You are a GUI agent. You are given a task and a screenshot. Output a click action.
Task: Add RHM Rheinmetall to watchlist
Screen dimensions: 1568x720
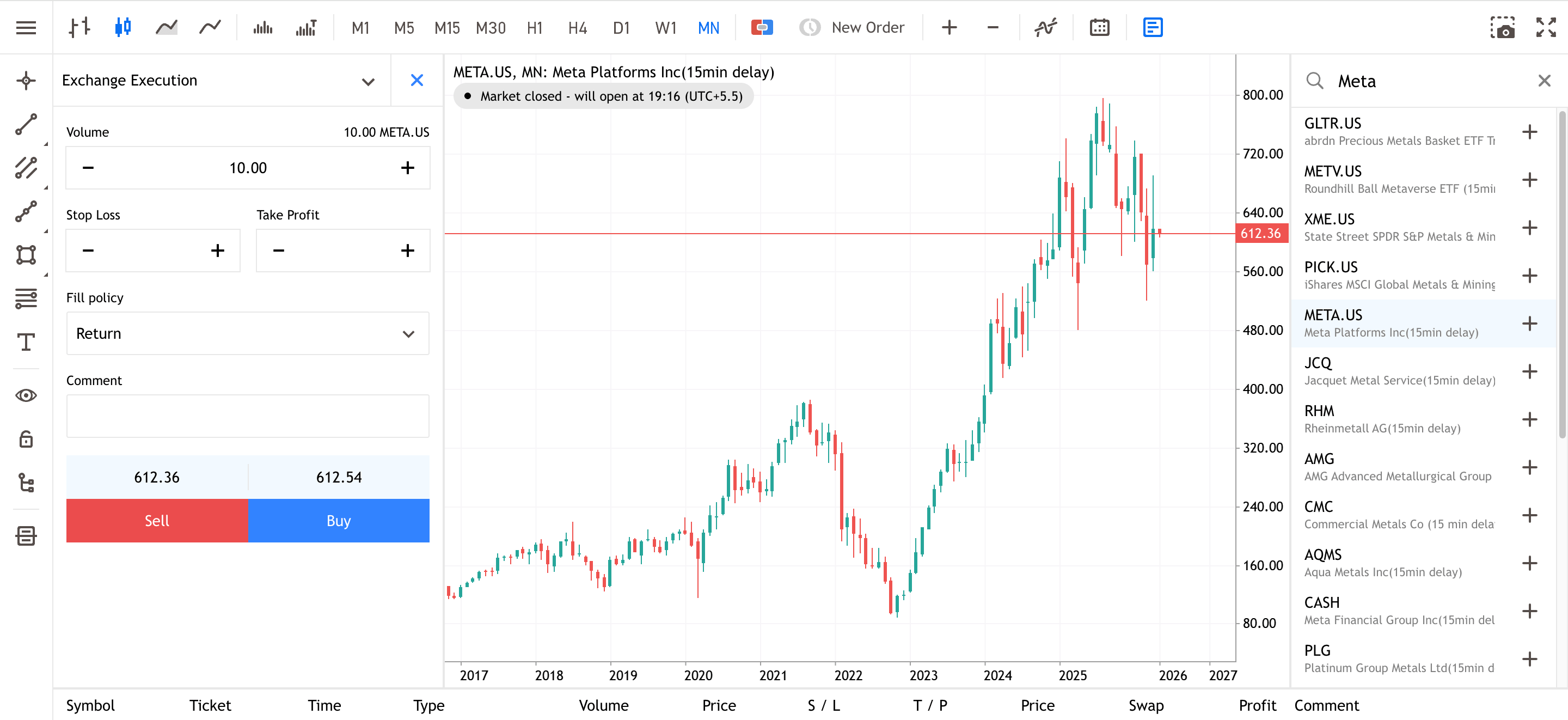coord(1530,419)
